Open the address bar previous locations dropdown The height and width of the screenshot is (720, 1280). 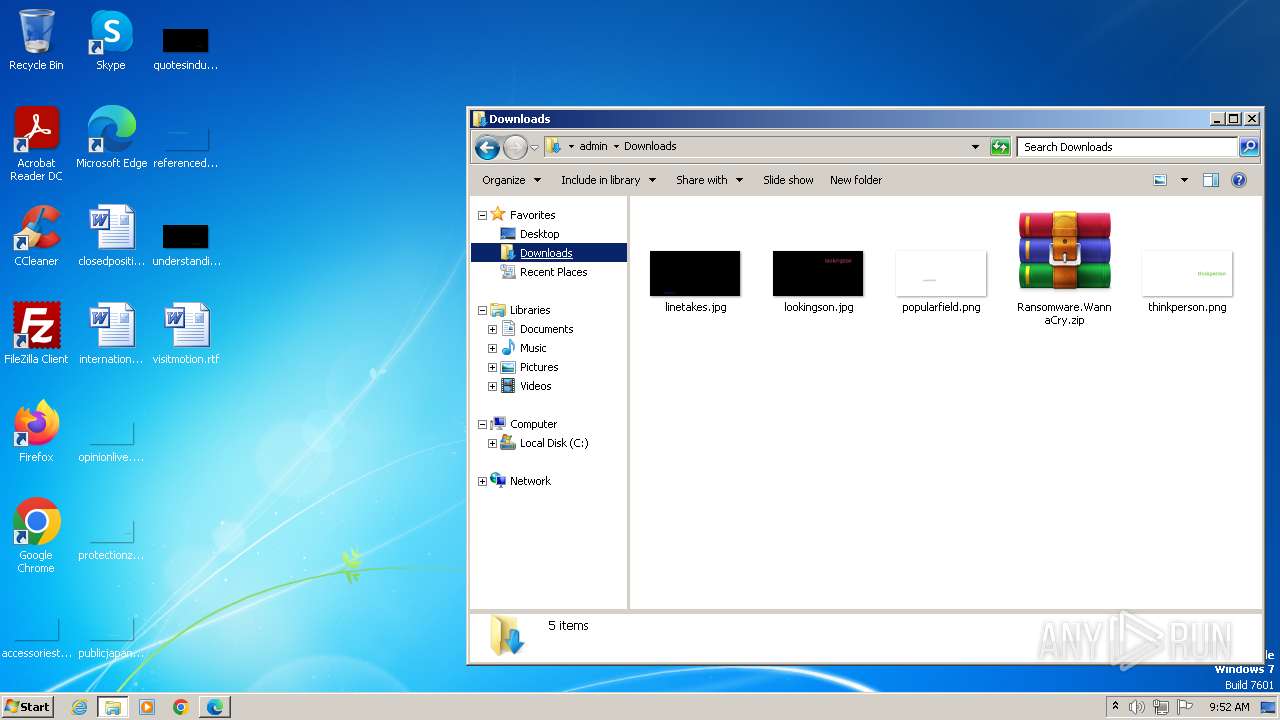975,147
